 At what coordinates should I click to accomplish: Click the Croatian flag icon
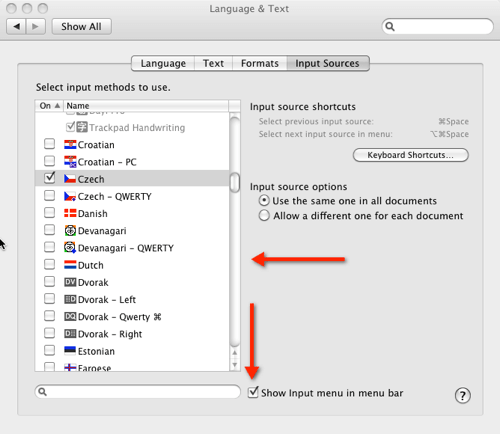[x=70, y=144]
